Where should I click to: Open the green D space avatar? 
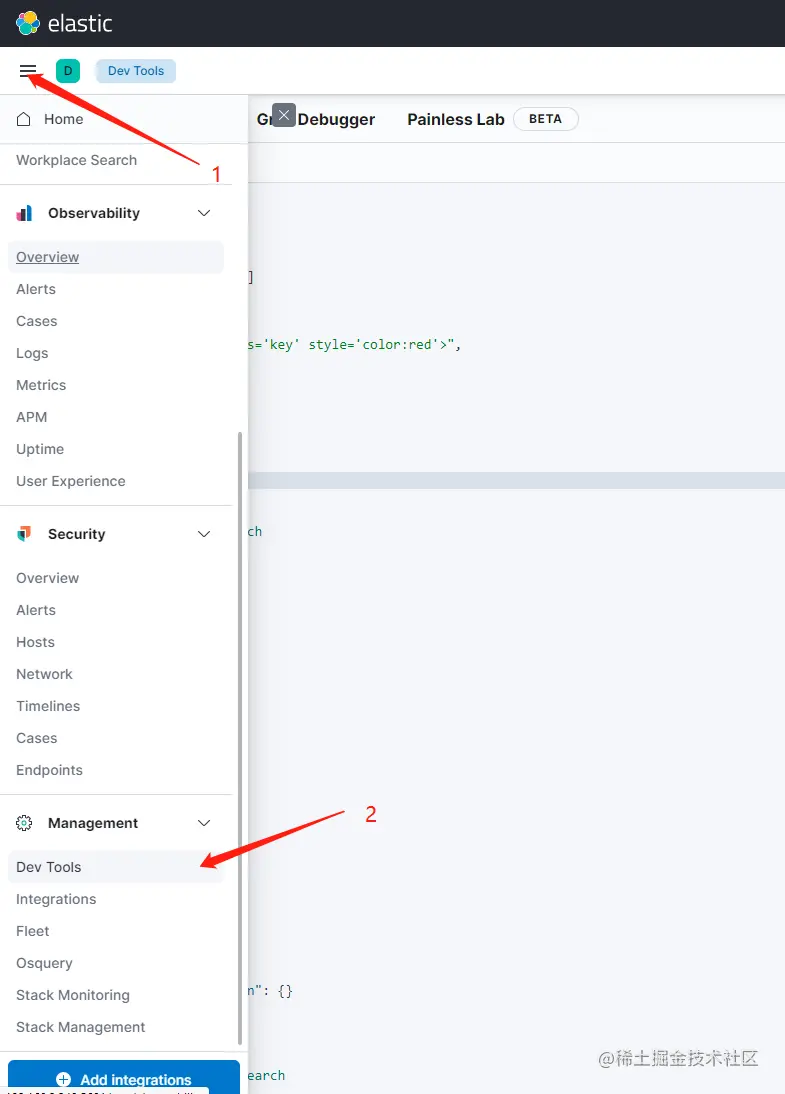[68, 70]
